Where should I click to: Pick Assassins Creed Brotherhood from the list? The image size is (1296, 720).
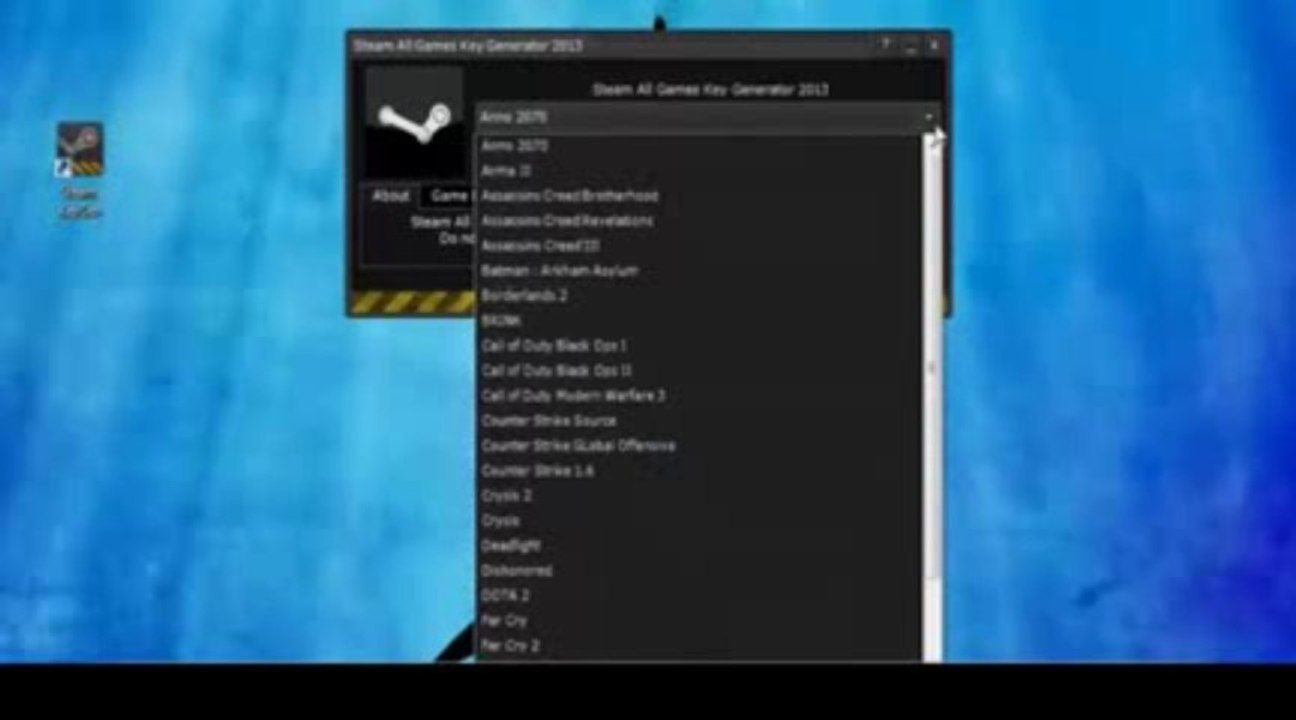coord(698,196)
